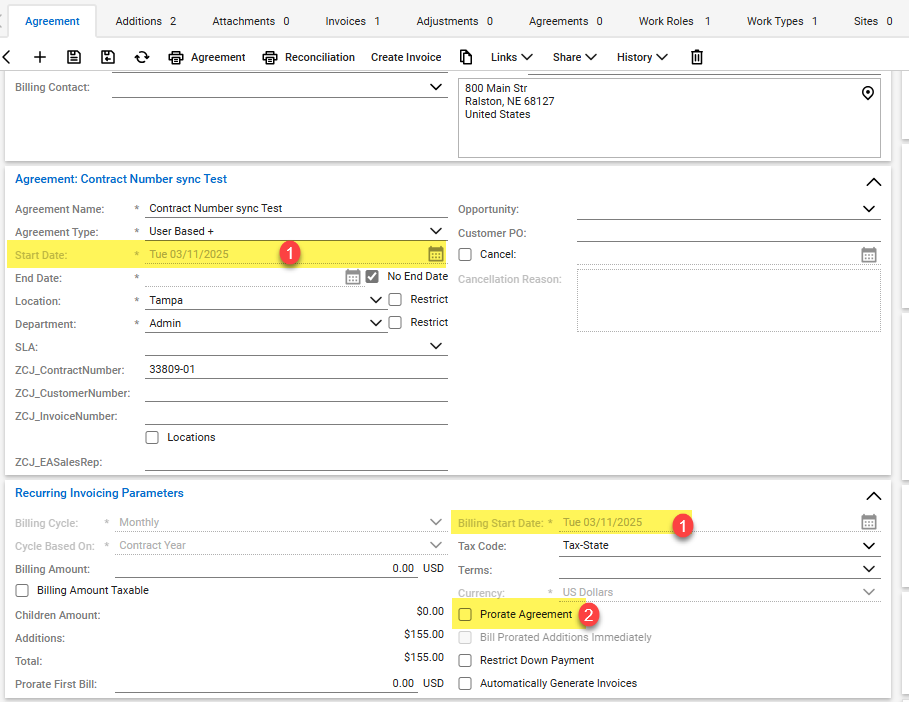Open the Tax Code dropdown
The width and height of the screenshot is (909, 702).
(x=868, y=546)
